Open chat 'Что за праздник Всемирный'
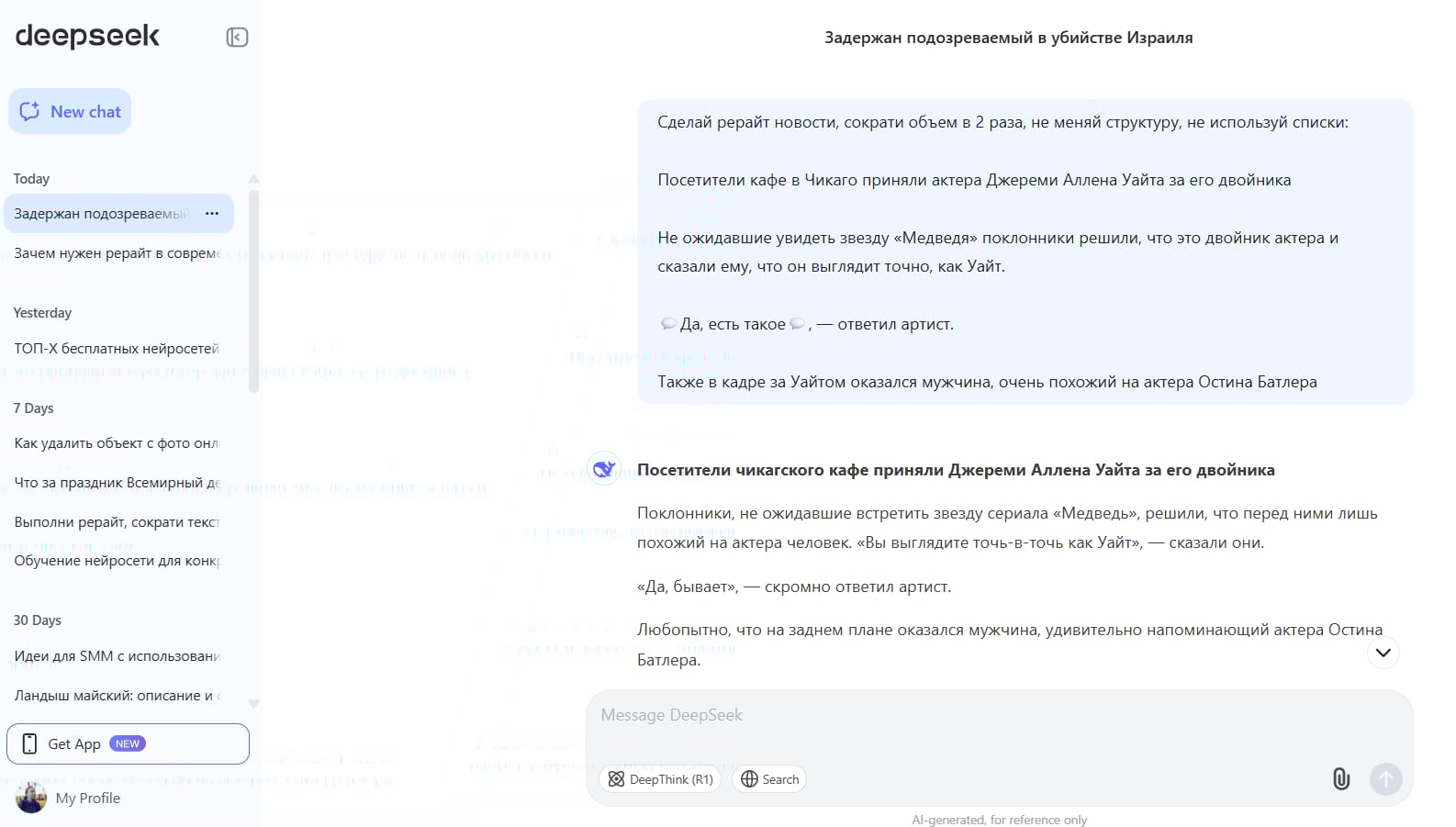This screenshot has height=827, width=1456. point(118,483)
